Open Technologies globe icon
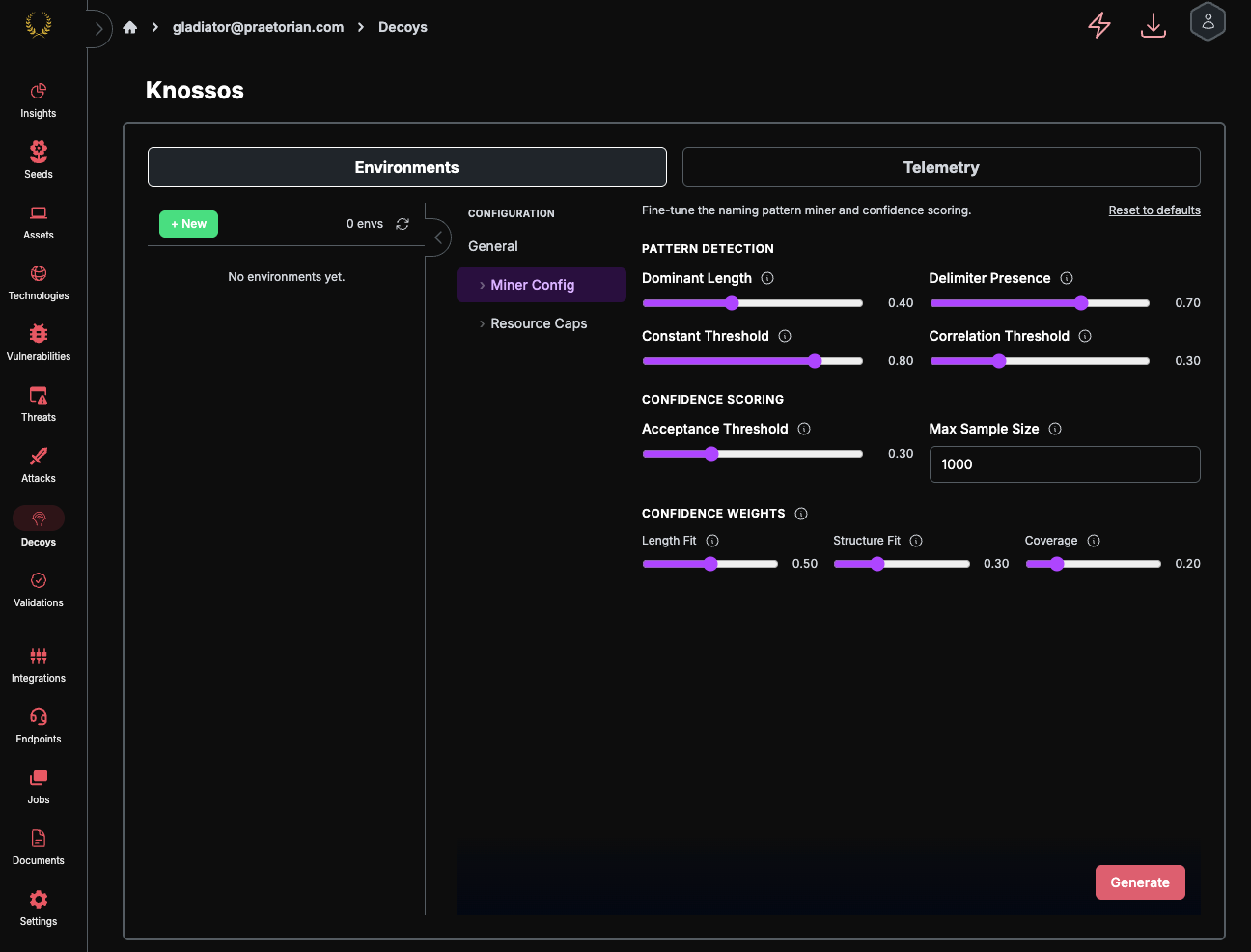Screen dimensions: 1251x952 (39, 273)
